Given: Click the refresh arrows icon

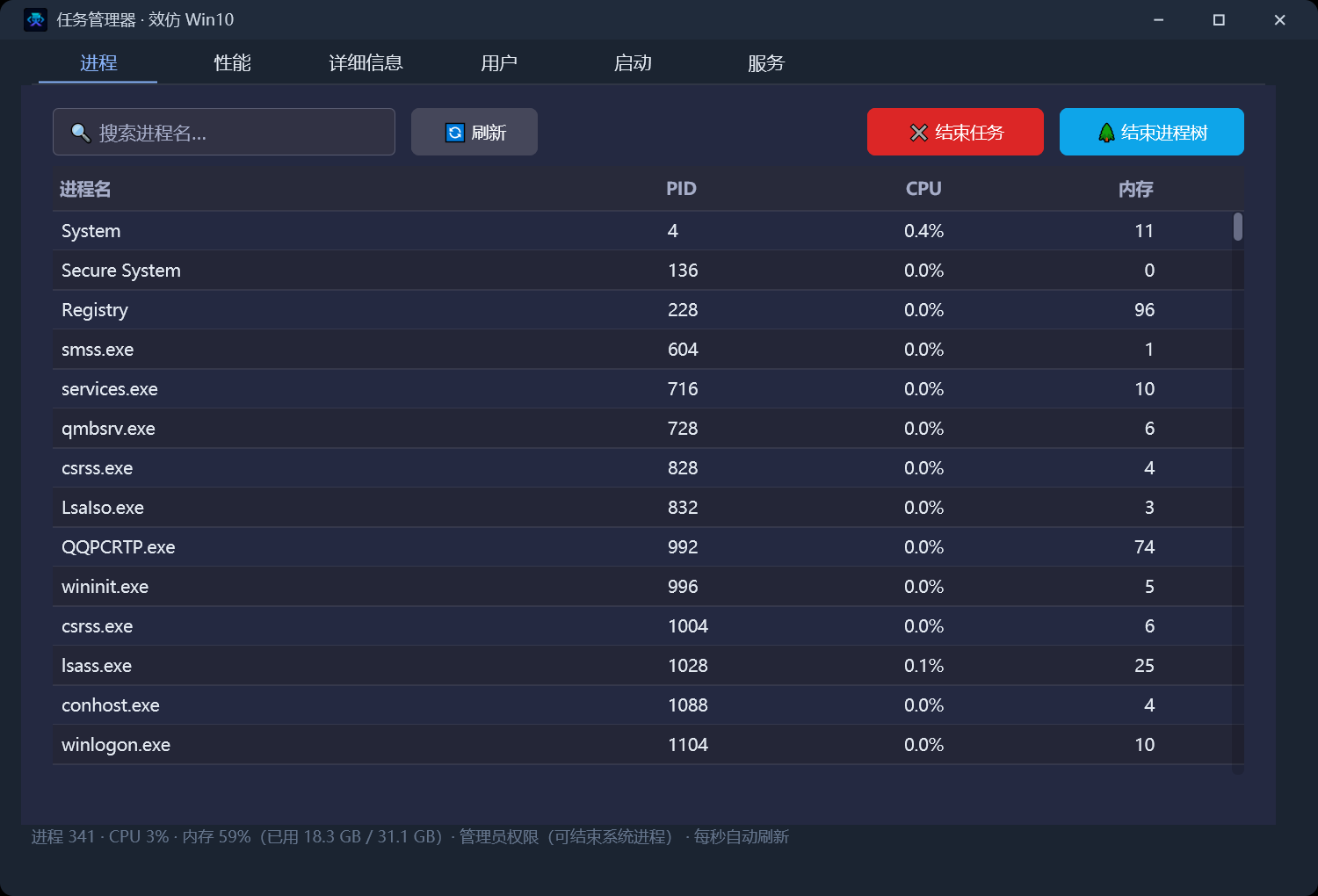Looking at the screenshot, I should [x=455, y=133].
